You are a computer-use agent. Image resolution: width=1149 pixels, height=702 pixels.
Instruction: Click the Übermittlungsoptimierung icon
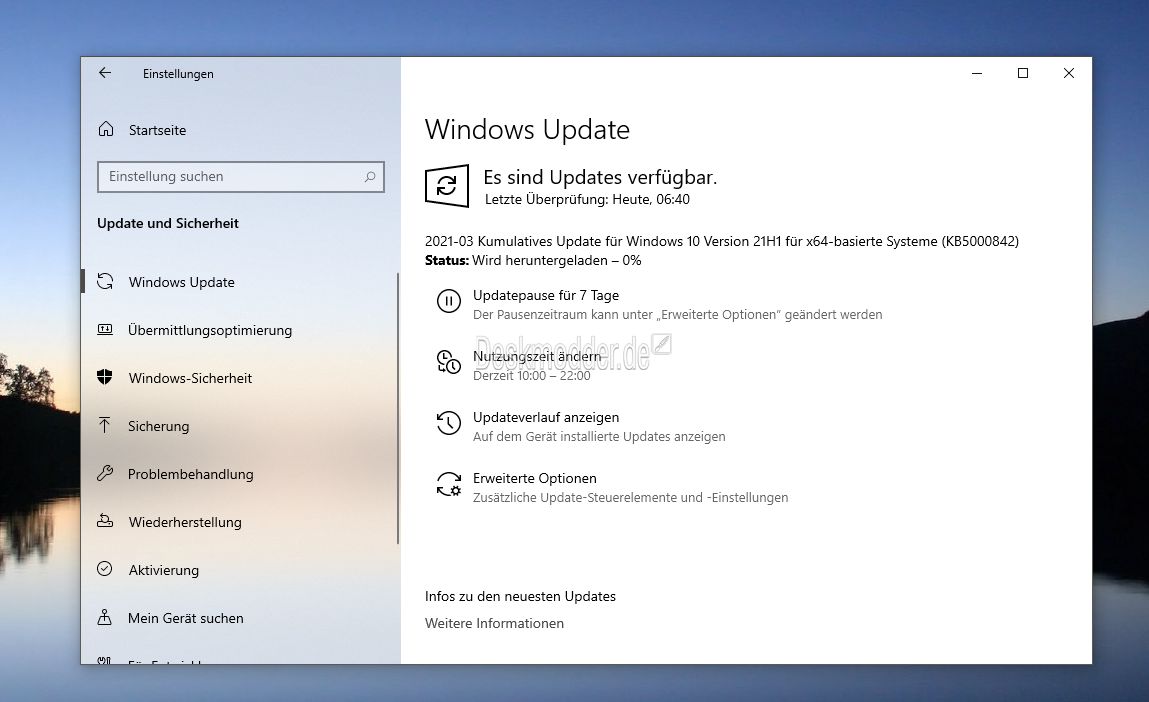point(106,330)
